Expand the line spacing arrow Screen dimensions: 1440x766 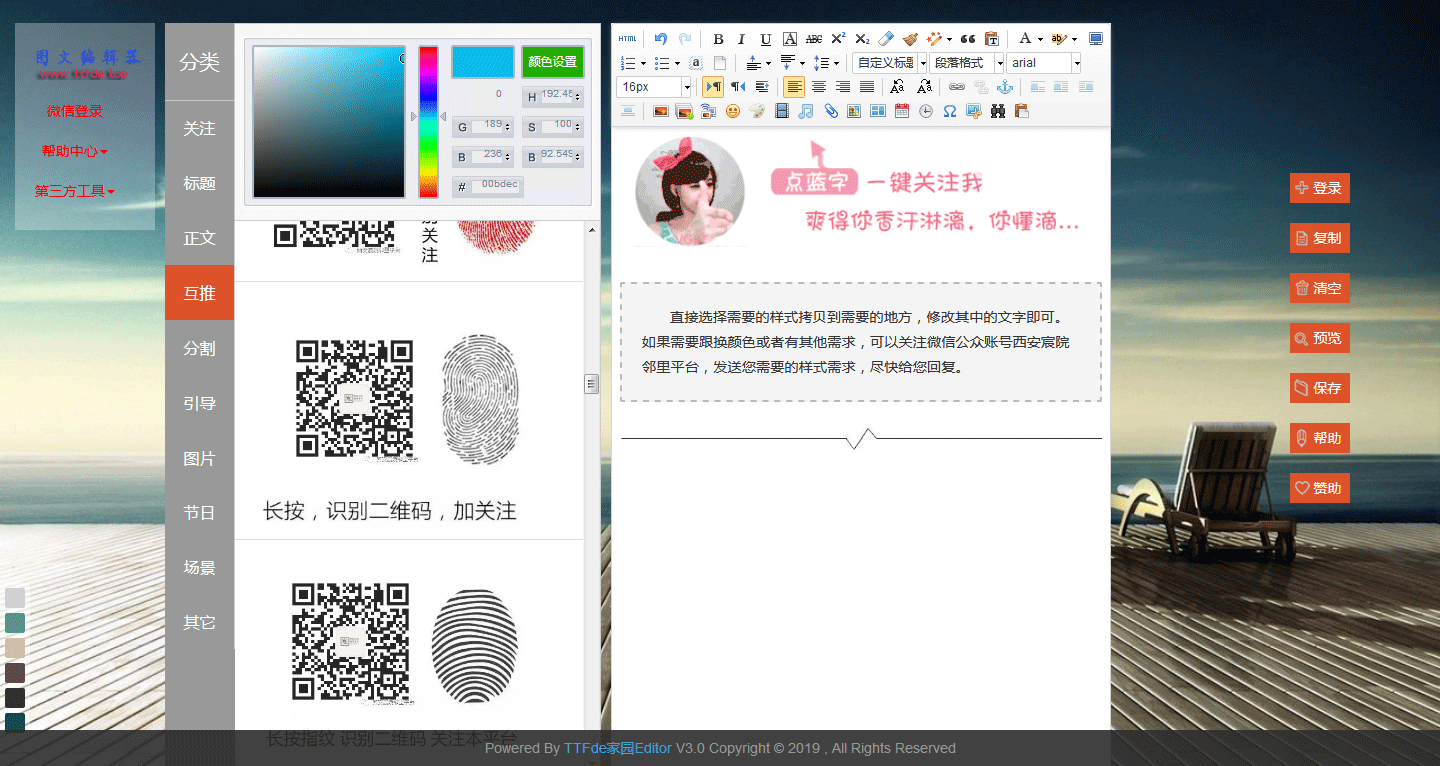point(836,63)
